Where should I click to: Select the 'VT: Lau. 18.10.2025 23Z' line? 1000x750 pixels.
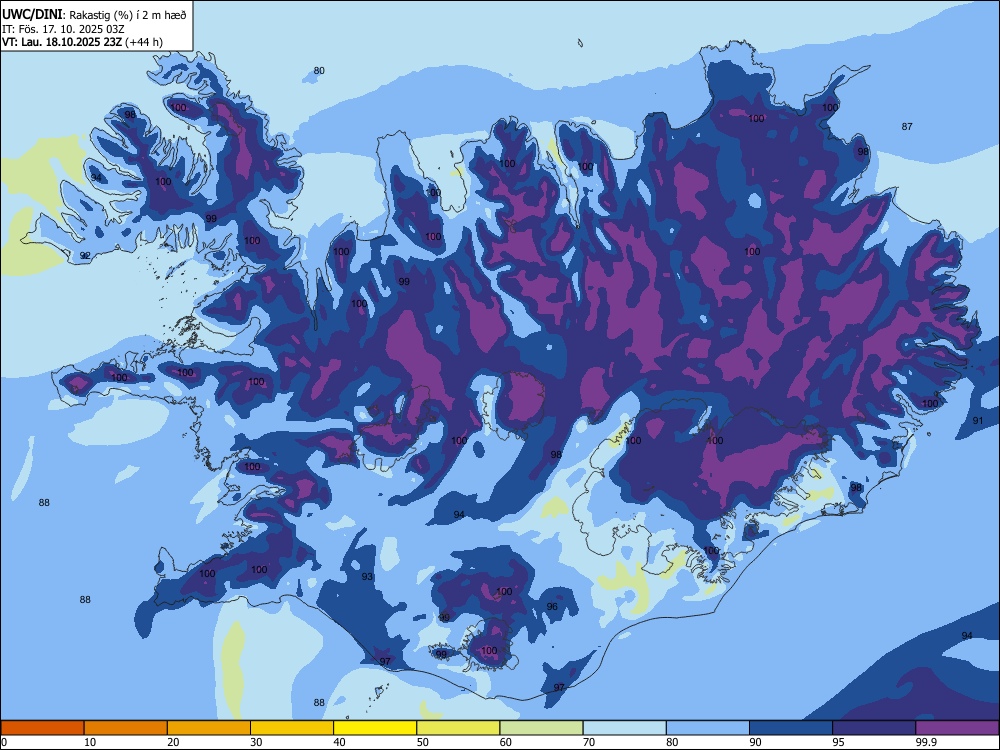coord(62,42)
